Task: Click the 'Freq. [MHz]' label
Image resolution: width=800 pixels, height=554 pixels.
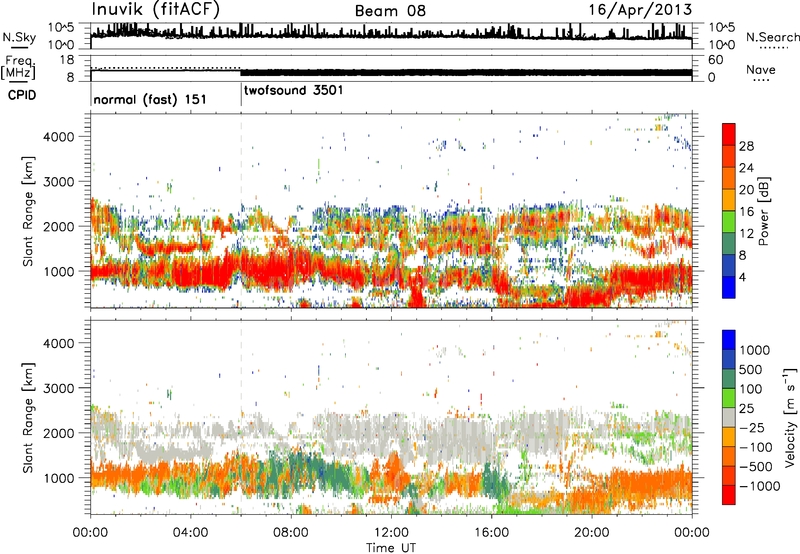Action: (18, 68)
